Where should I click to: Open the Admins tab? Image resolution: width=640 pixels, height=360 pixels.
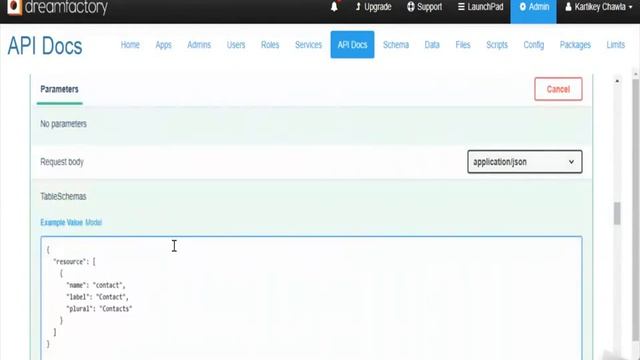click(x=199, y=45)
